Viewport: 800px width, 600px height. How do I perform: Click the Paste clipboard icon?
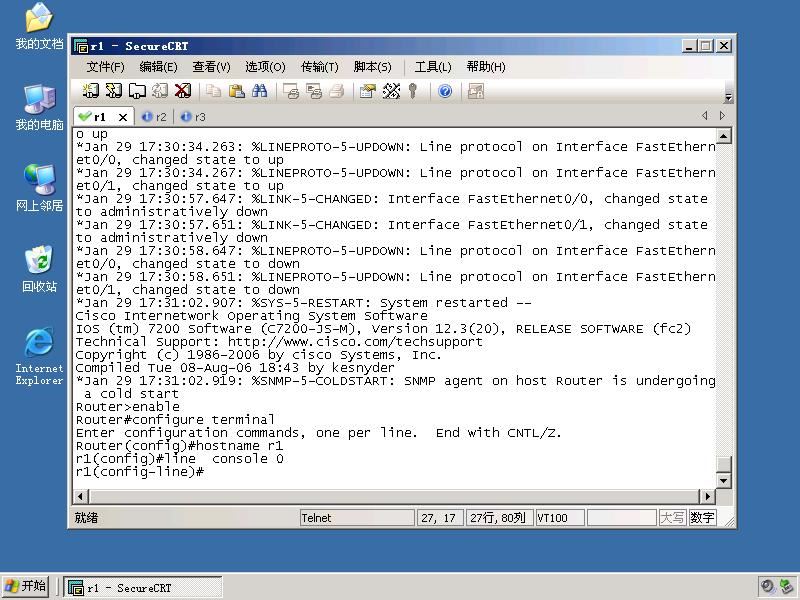tap(236, 91)
